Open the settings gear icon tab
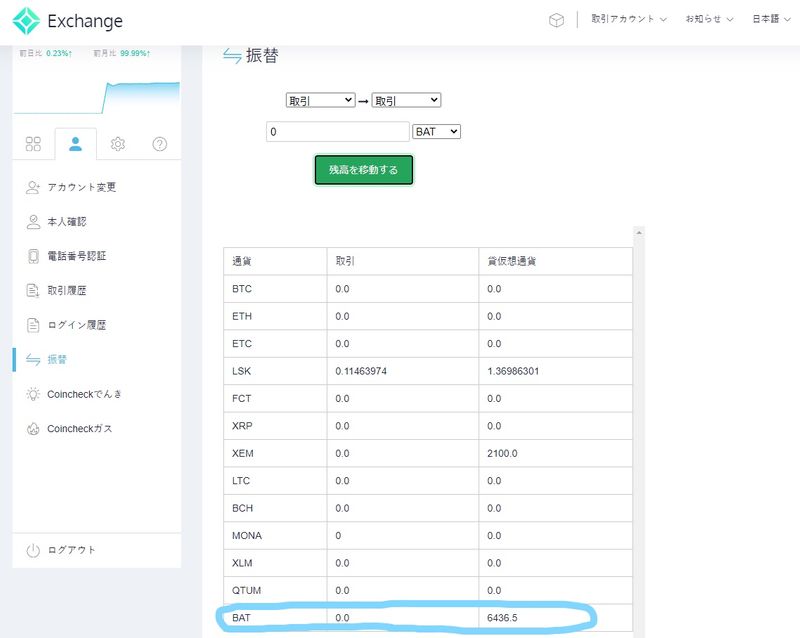The image size is (800, 638). tap(118, 144)
